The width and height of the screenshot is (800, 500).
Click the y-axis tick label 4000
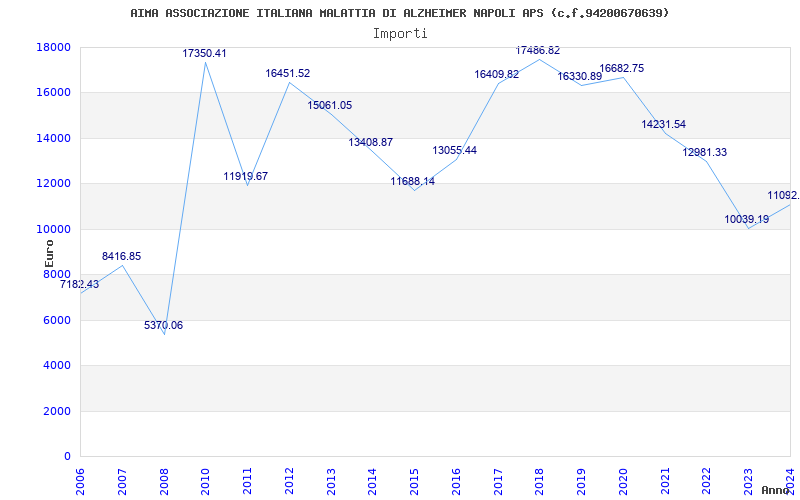point(57,366)
